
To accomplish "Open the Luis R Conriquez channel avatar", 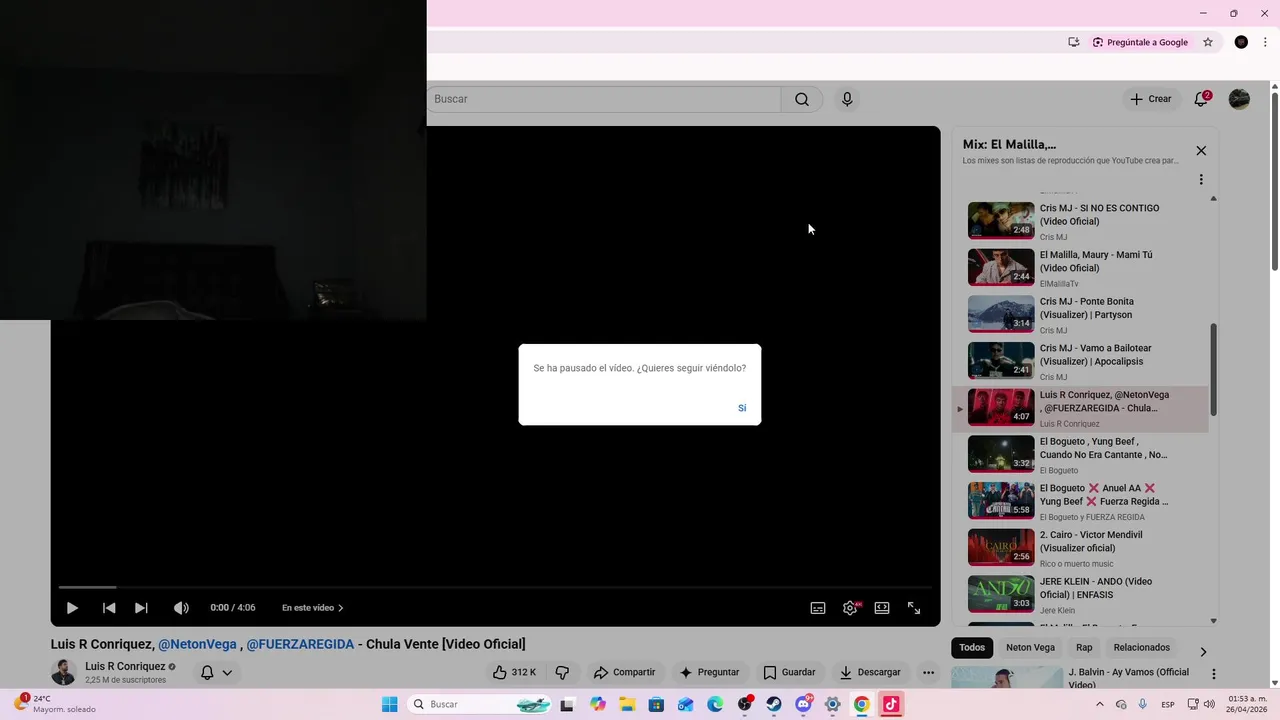I will 64,672.
